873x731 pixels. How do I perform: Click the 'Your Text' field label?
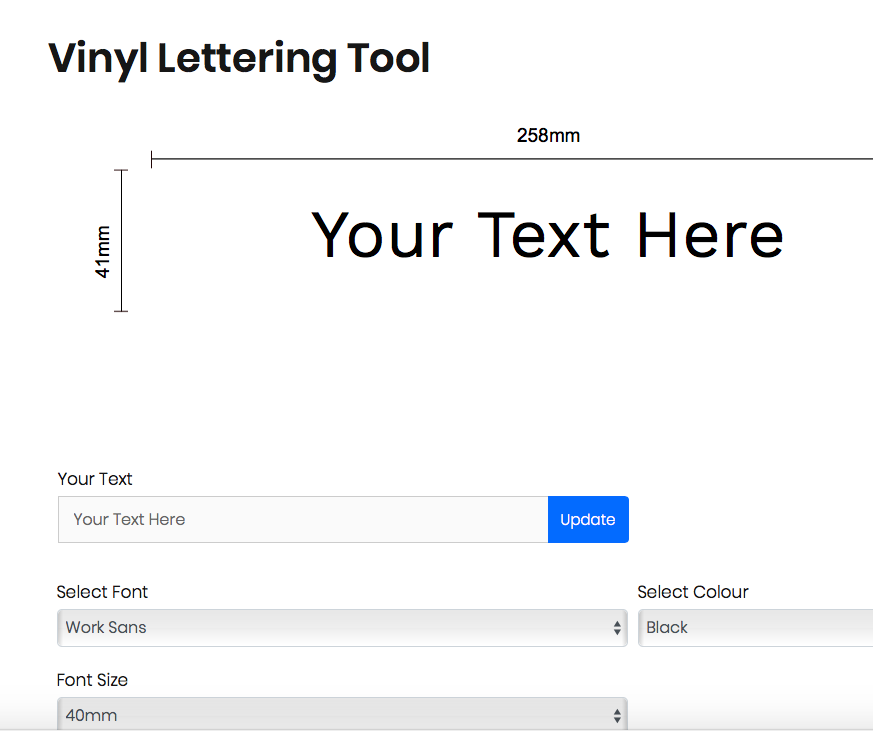95,479
